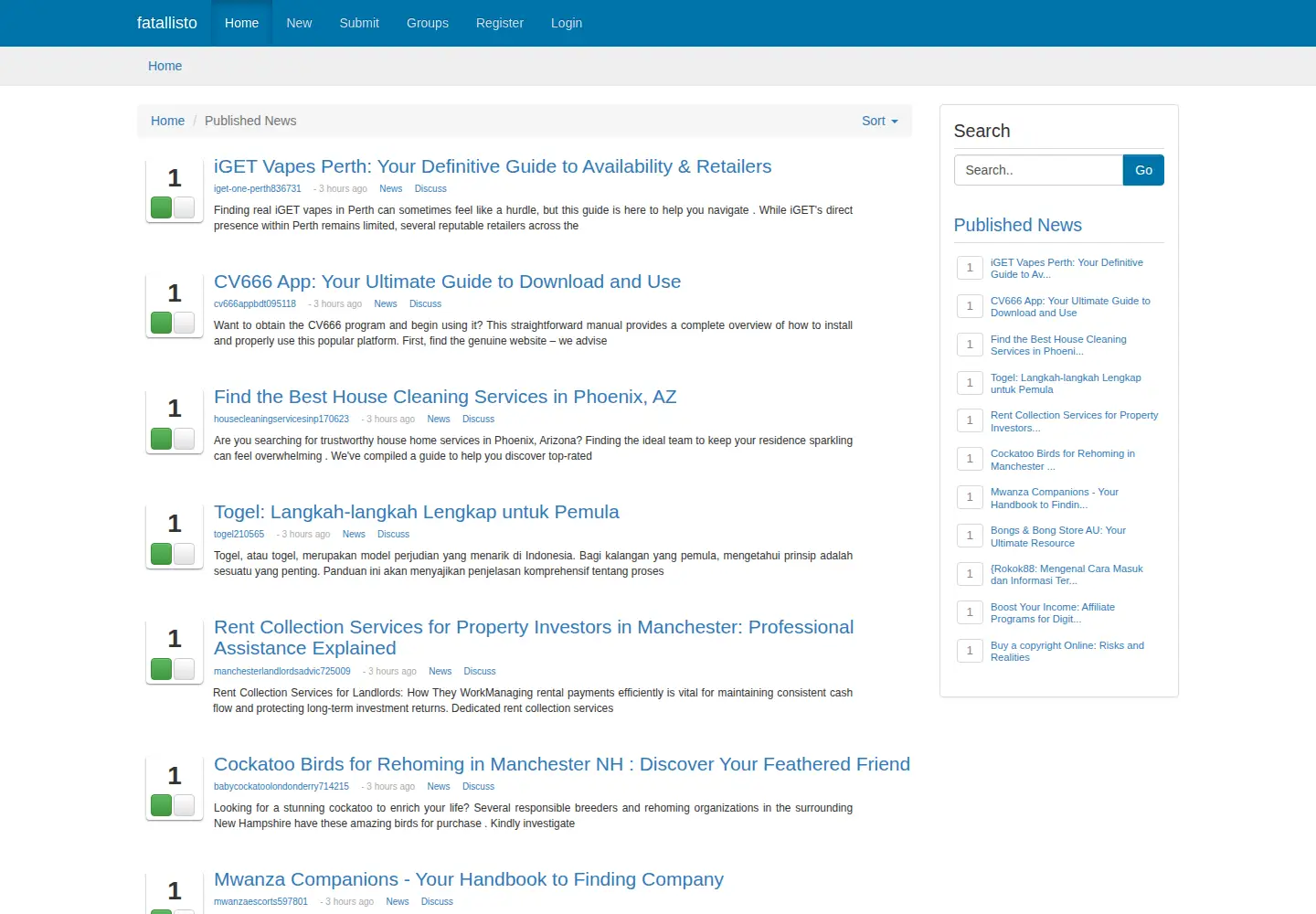Viewport: 1316px width, 914px height.
Task: Upvote the CV666 App post
Action: [162, 323]
